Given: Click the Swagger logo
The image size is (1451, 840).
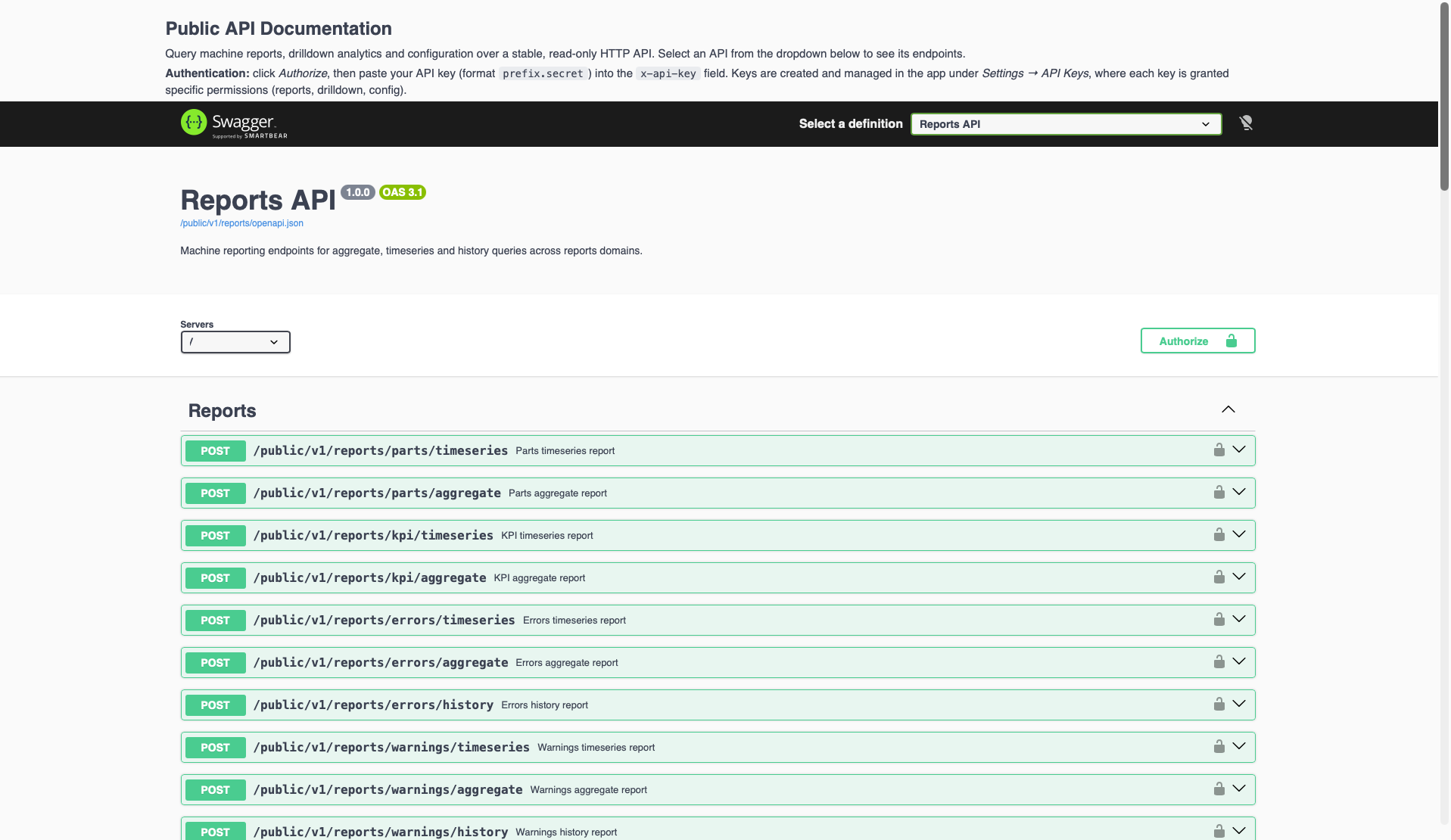Looking at the screenshot, I should tap(234, 123).
